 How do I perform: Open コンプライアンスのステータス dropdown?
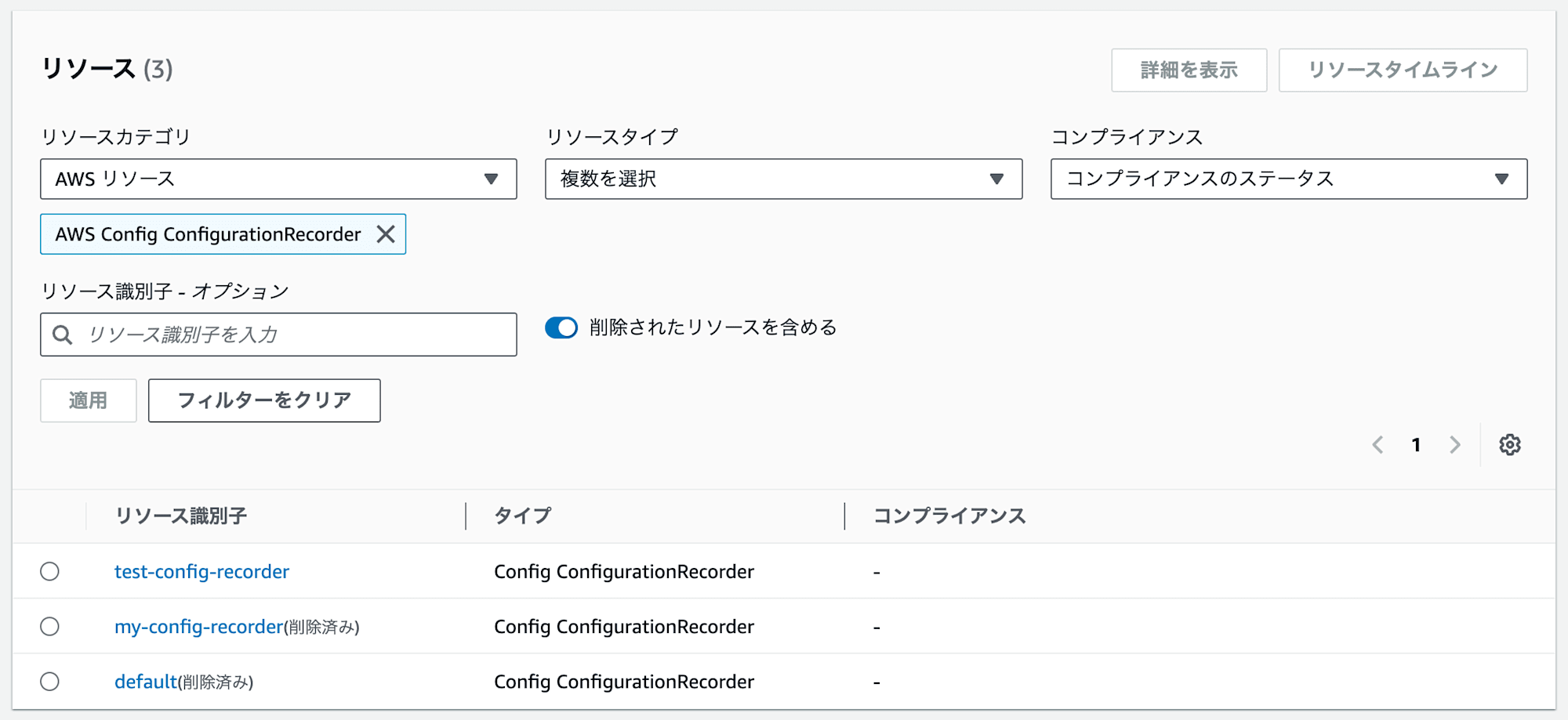(x=1289, y=179)
